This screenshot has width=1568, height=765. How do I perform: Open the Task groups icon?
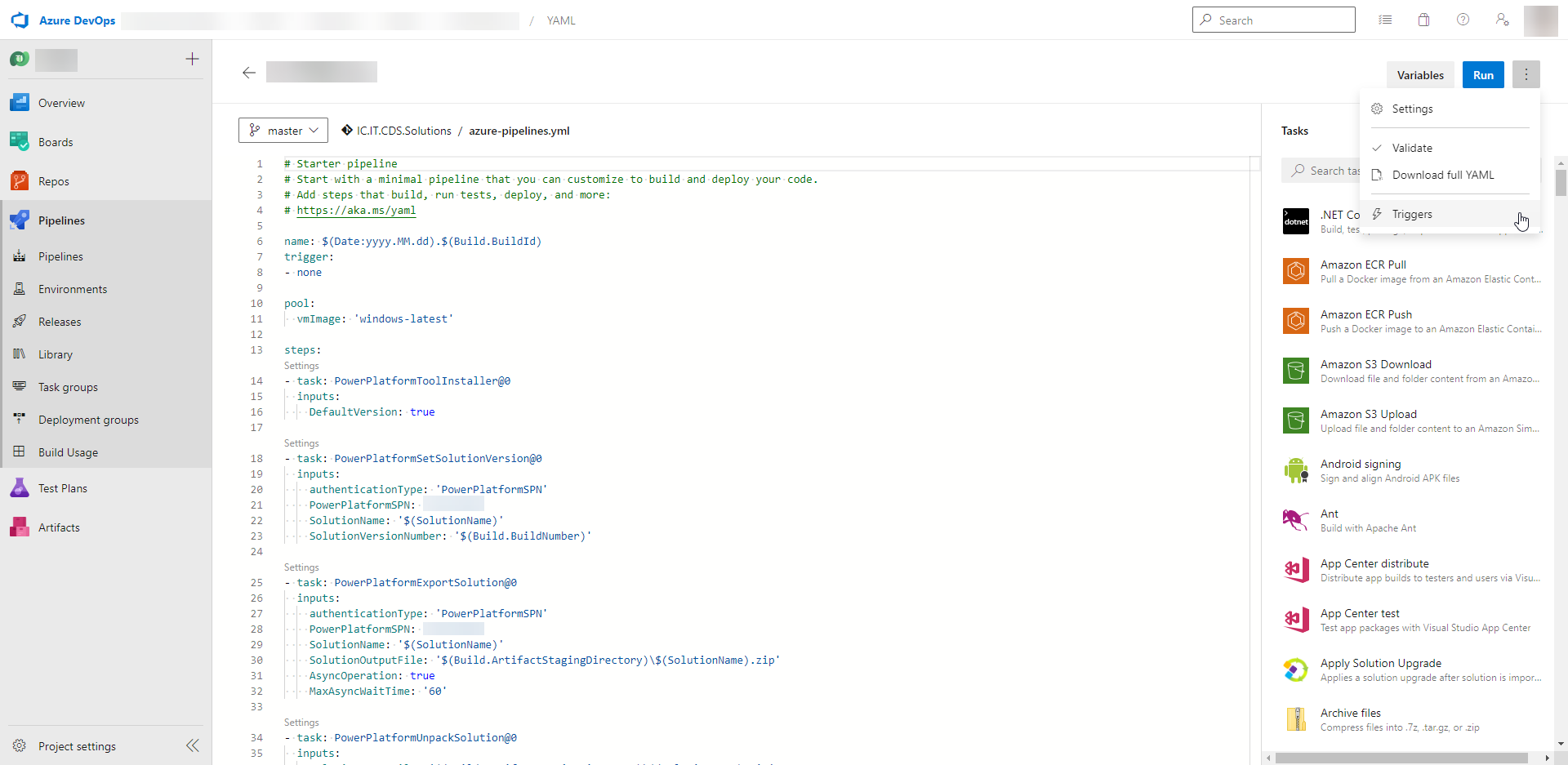[x=20, y=387]
